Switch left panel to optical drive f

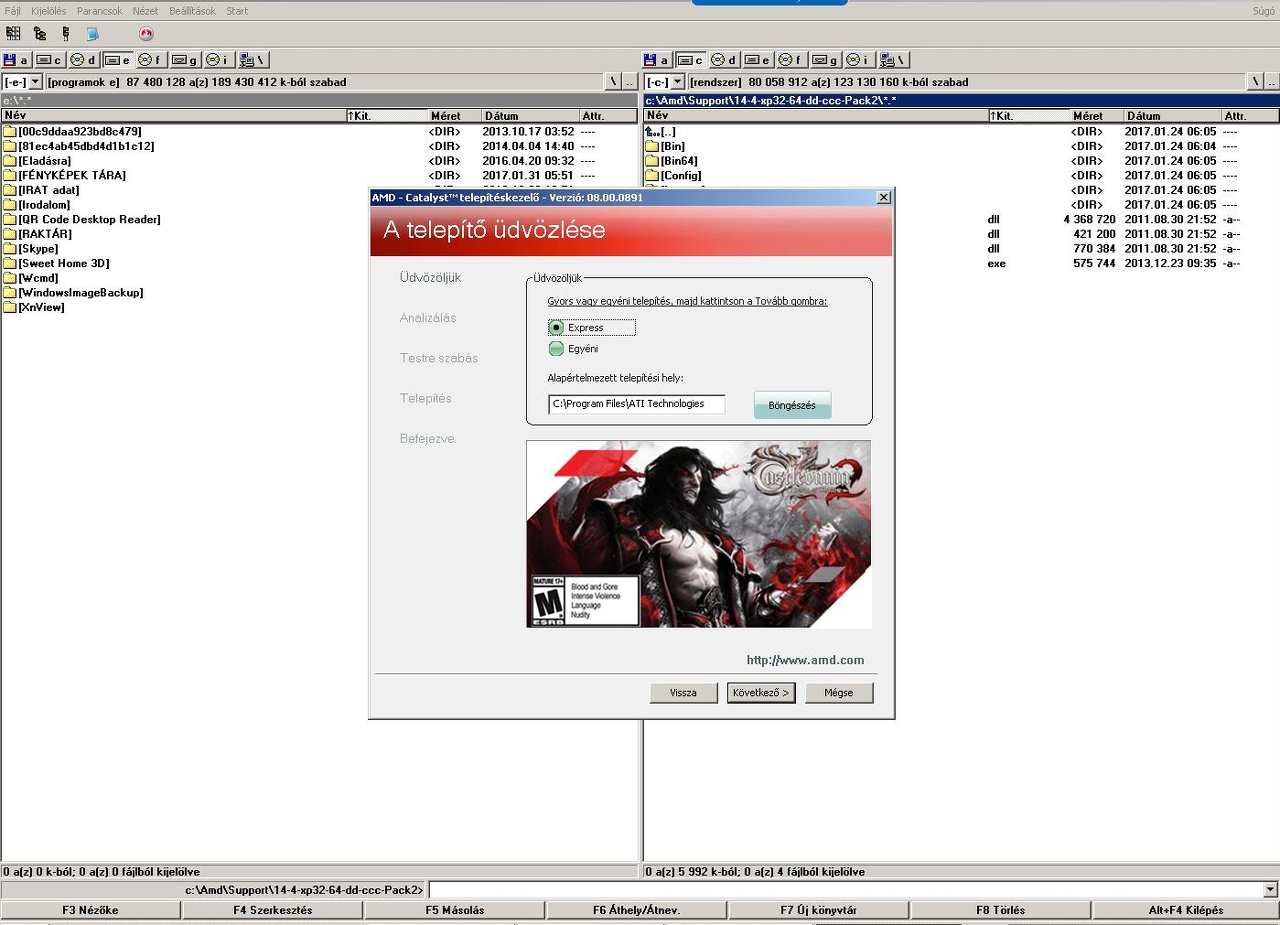point(152,60)
